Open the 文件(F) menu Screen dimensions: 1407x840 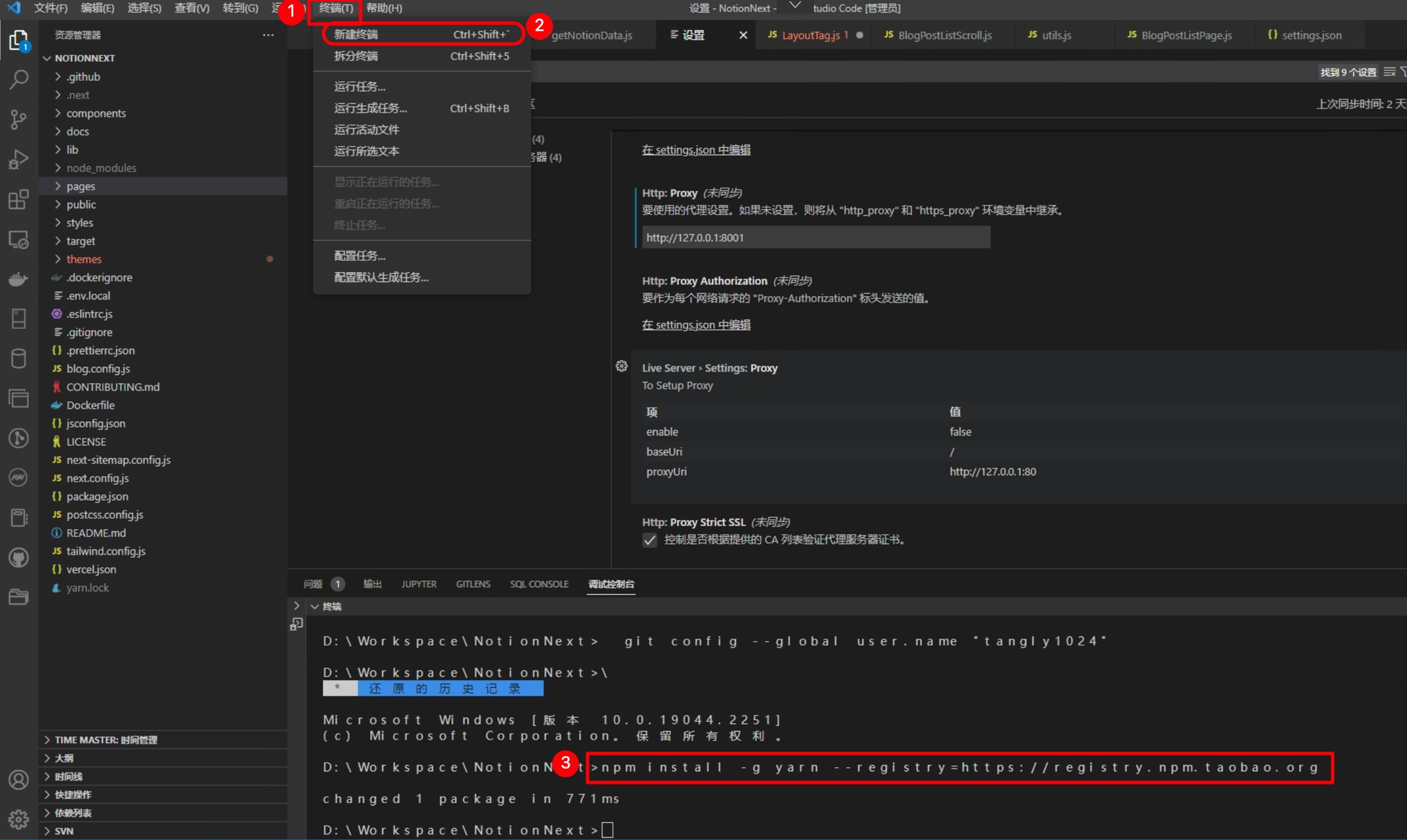tap(50, 8)
